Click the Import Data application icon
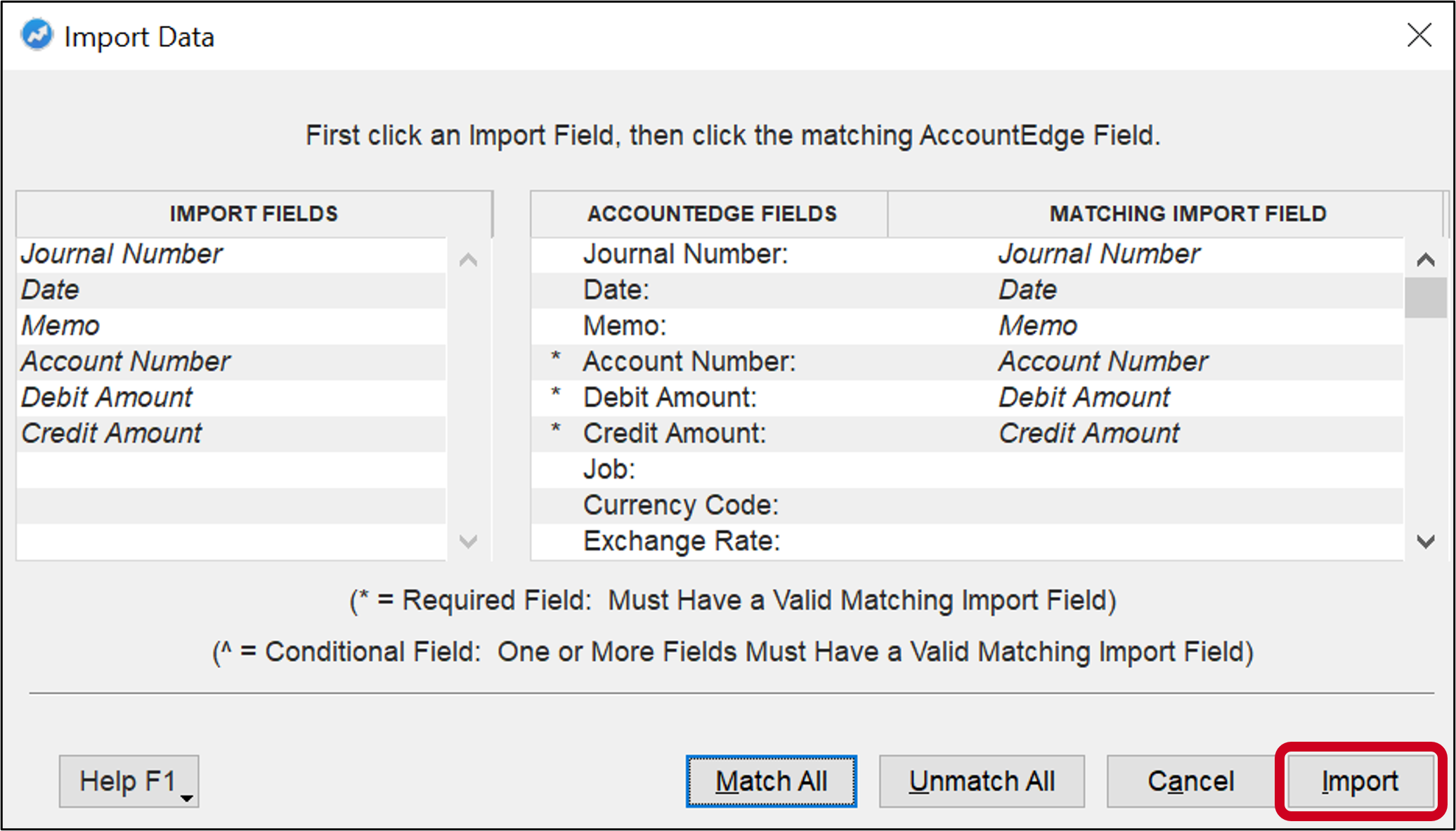Screen dimensions: 1456x831 37,34
